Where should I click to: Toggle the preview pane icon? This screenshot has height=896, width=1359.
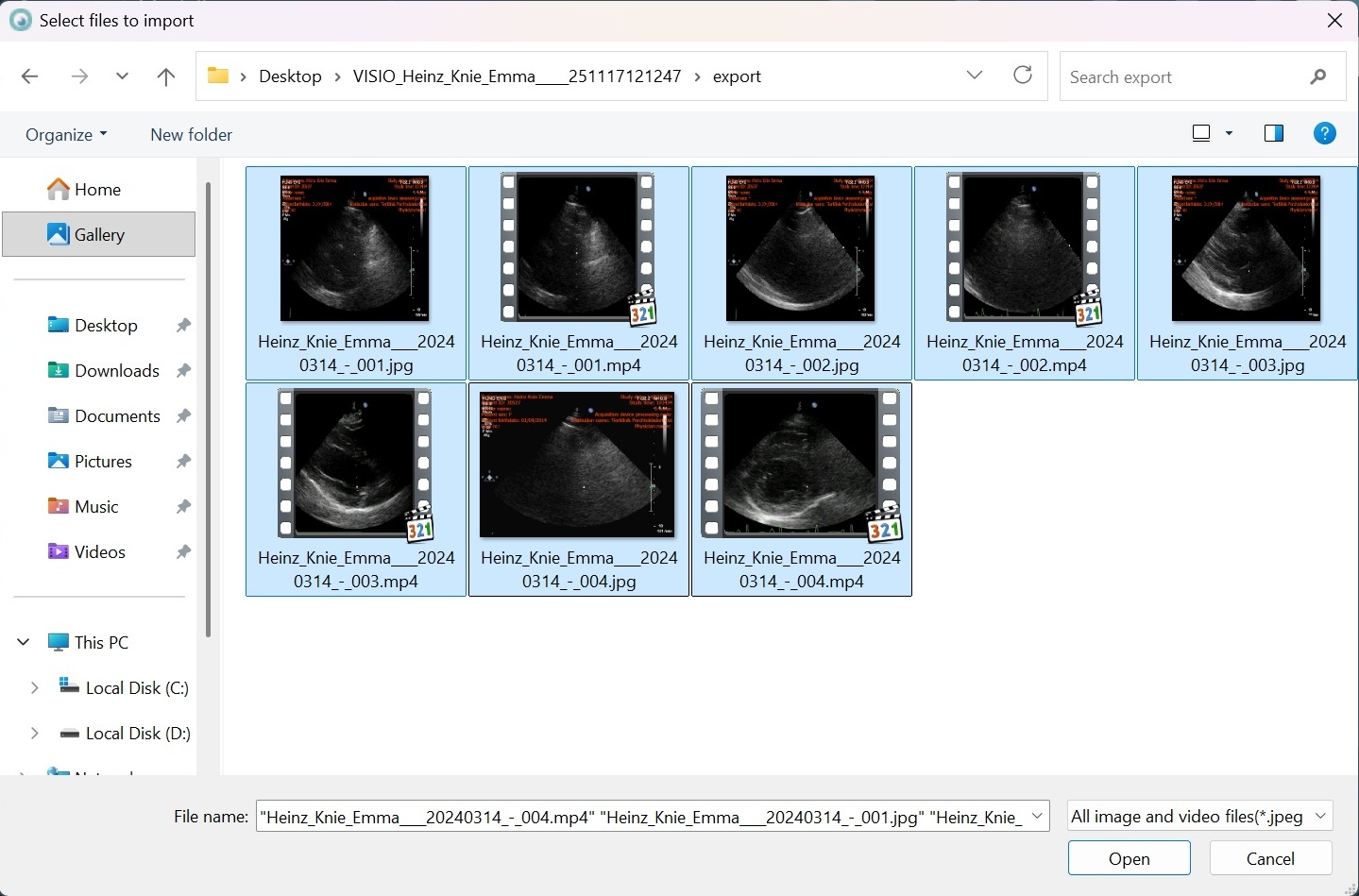1273,134
